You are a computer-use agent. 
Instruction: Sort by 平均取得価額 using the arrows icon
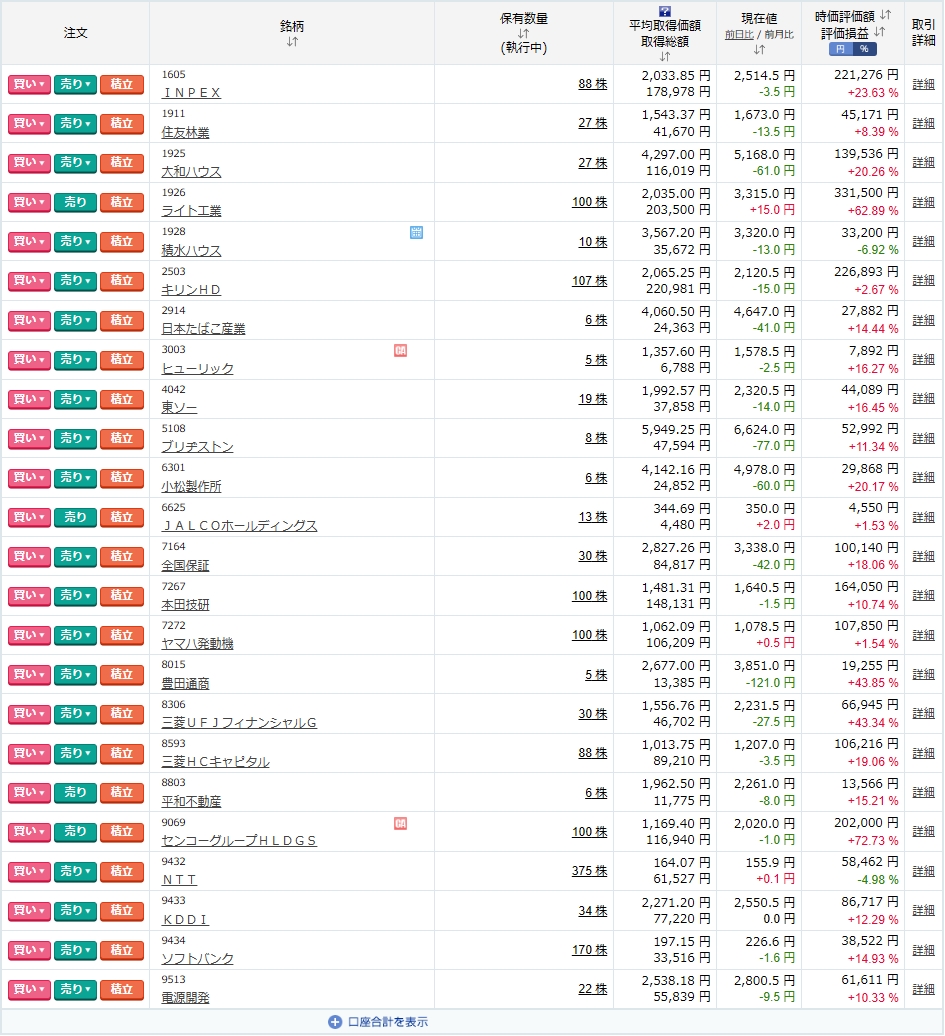point(665,57)
